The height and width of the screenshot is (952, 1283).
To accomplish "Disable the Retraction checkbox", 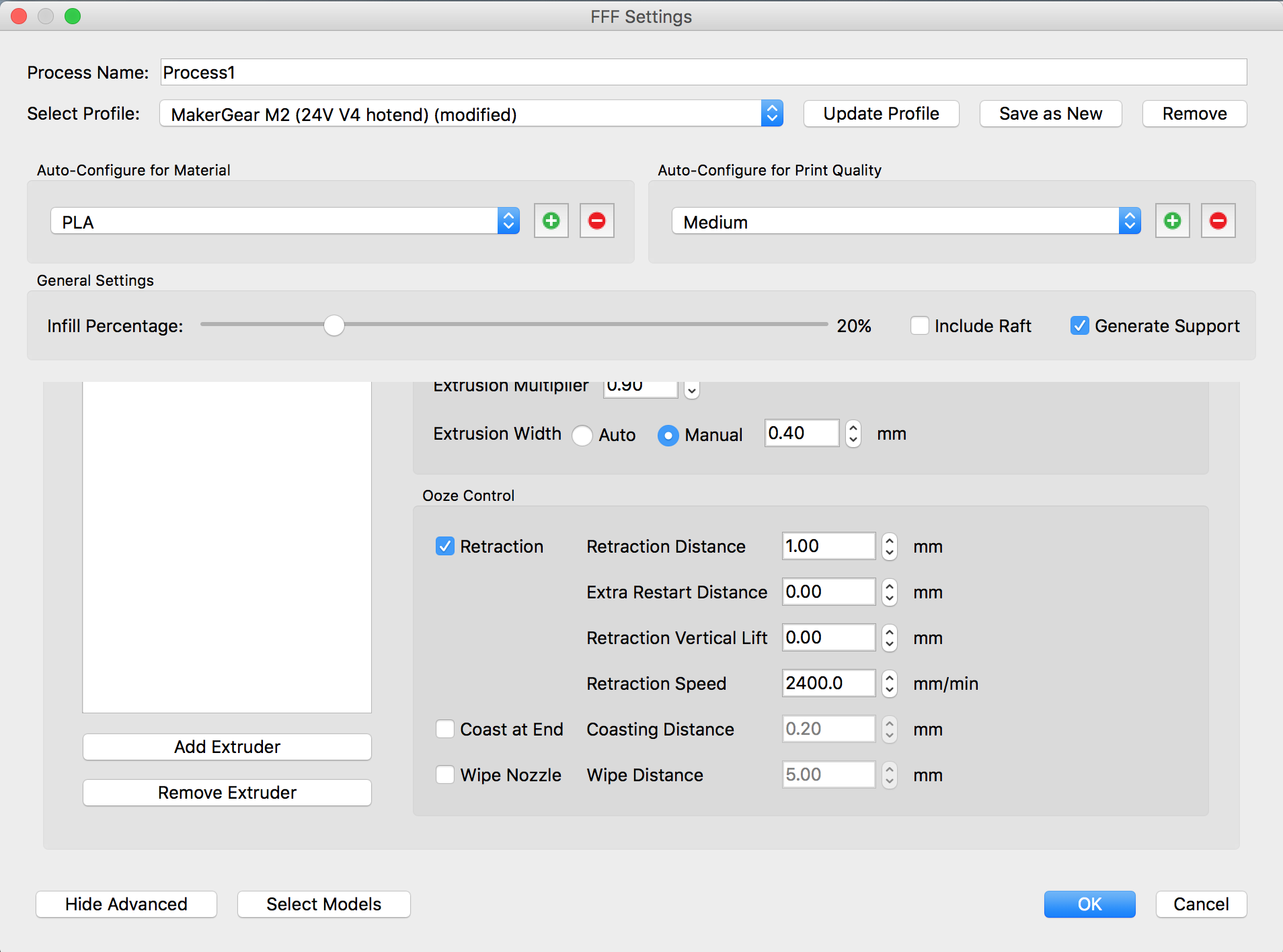I will [x=445, y=547].
